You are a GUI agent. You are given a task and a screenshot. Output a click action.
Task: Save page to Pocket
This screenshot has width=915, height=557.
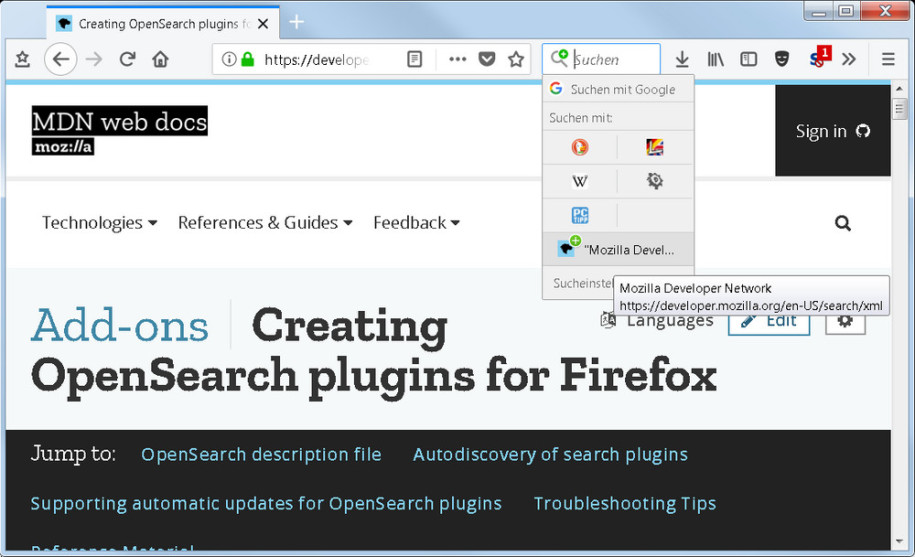tap(487, 59)
